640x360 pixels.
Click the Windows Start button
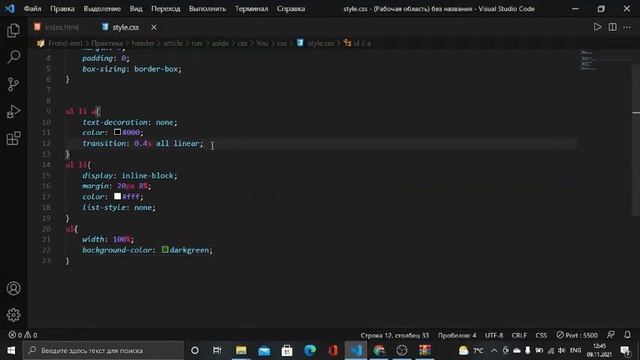click(11, 350)
